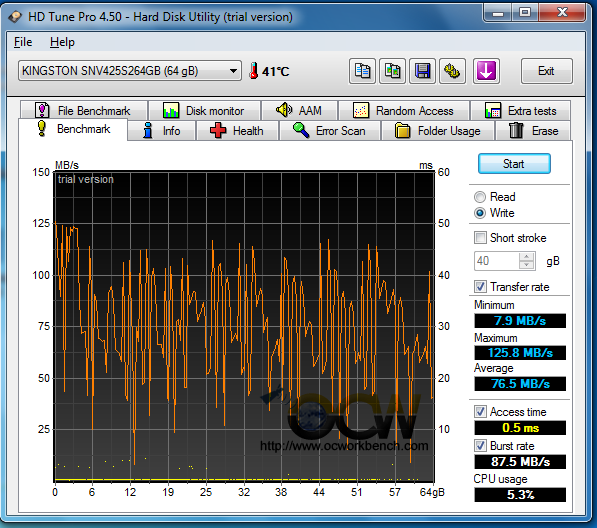Click the Average value 76.5 MB/s
This screenshot has width=597, height=528.
pyautogui.click(x=520, y=383)
